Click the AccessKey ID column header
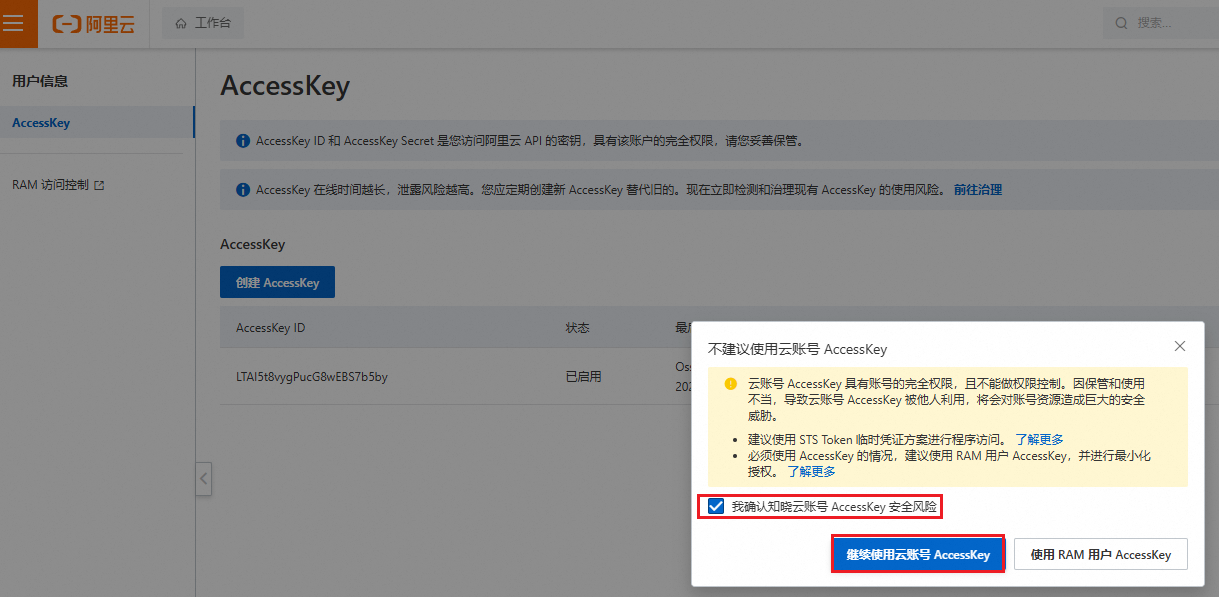The width and height of the screenshot is (1219, 597). (x=270, y=328)
